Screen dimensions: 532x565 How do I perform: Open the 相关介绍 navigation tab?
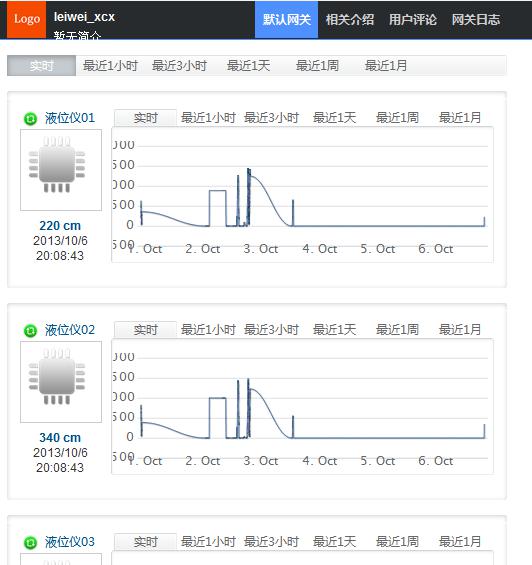[x=350, y=19]
